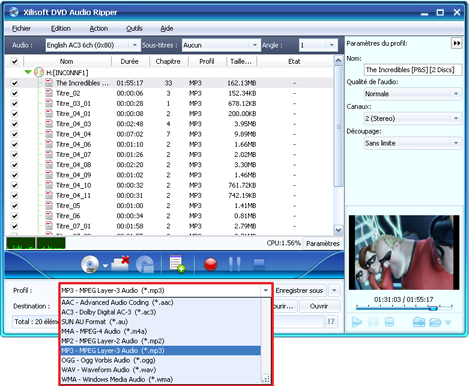Viewport: 469px width, 386px height.
Task: Uncheck the Titre_04_10 checkbox
Action: click(x=14, y=185)
